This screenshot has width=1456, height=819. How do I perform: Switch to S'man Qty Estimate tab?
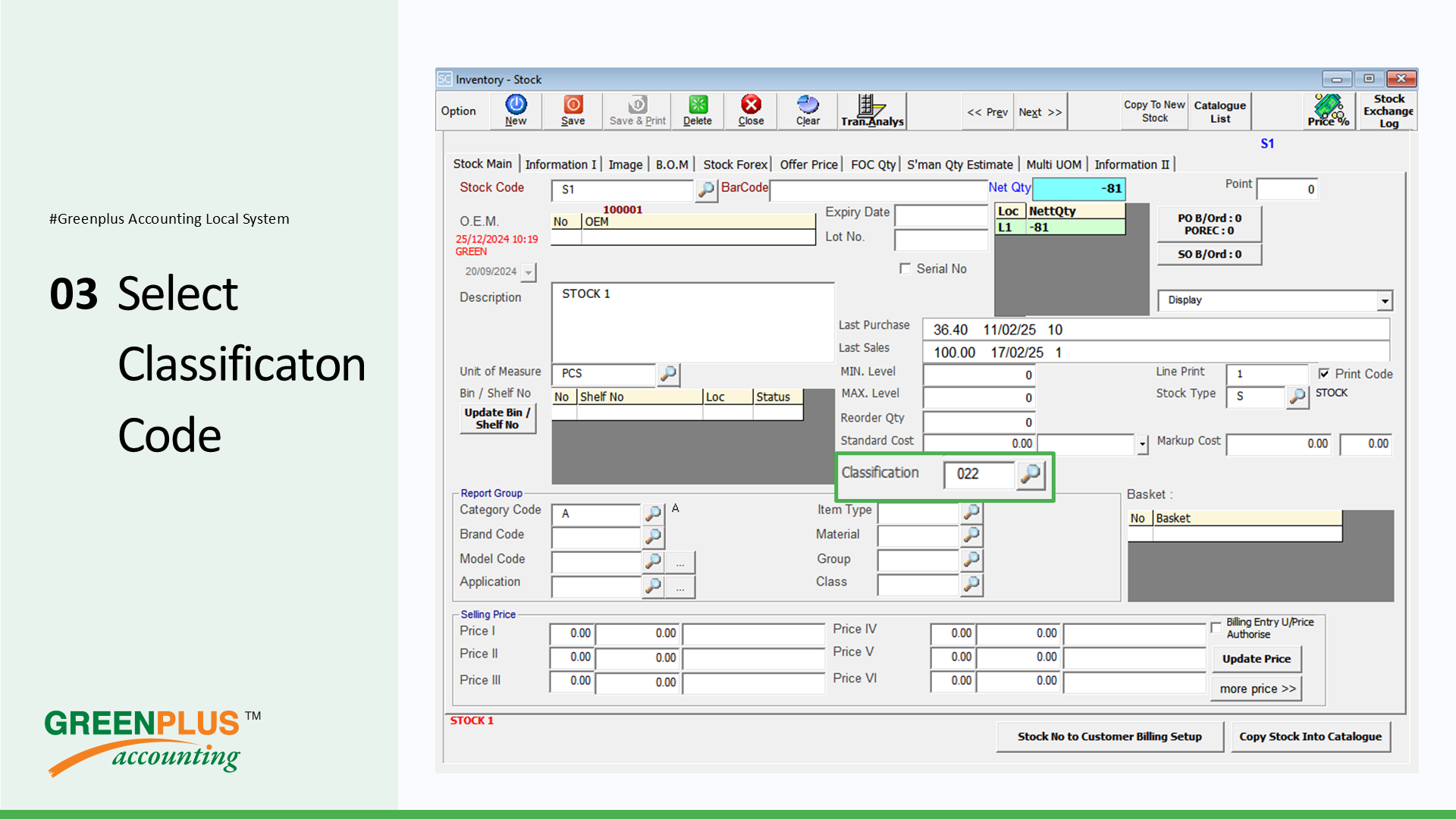[959, 165]
